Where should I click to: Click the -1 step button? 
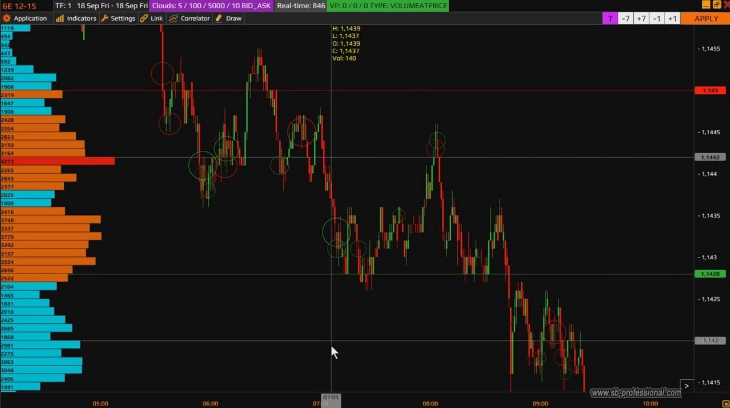pyautogui.click(x=657, y=18)
